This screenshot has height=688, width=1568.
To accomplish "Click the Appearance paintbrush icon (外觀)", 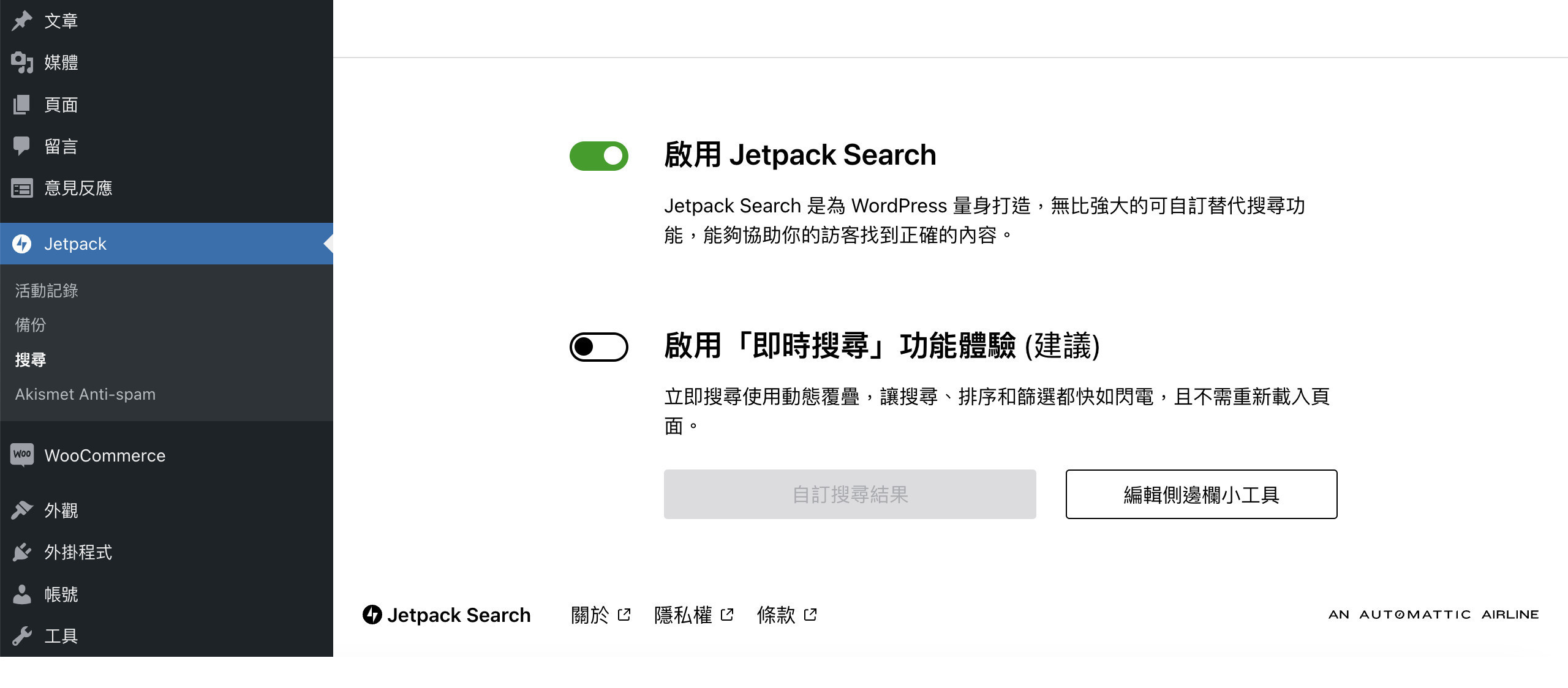I will point(22,510).
